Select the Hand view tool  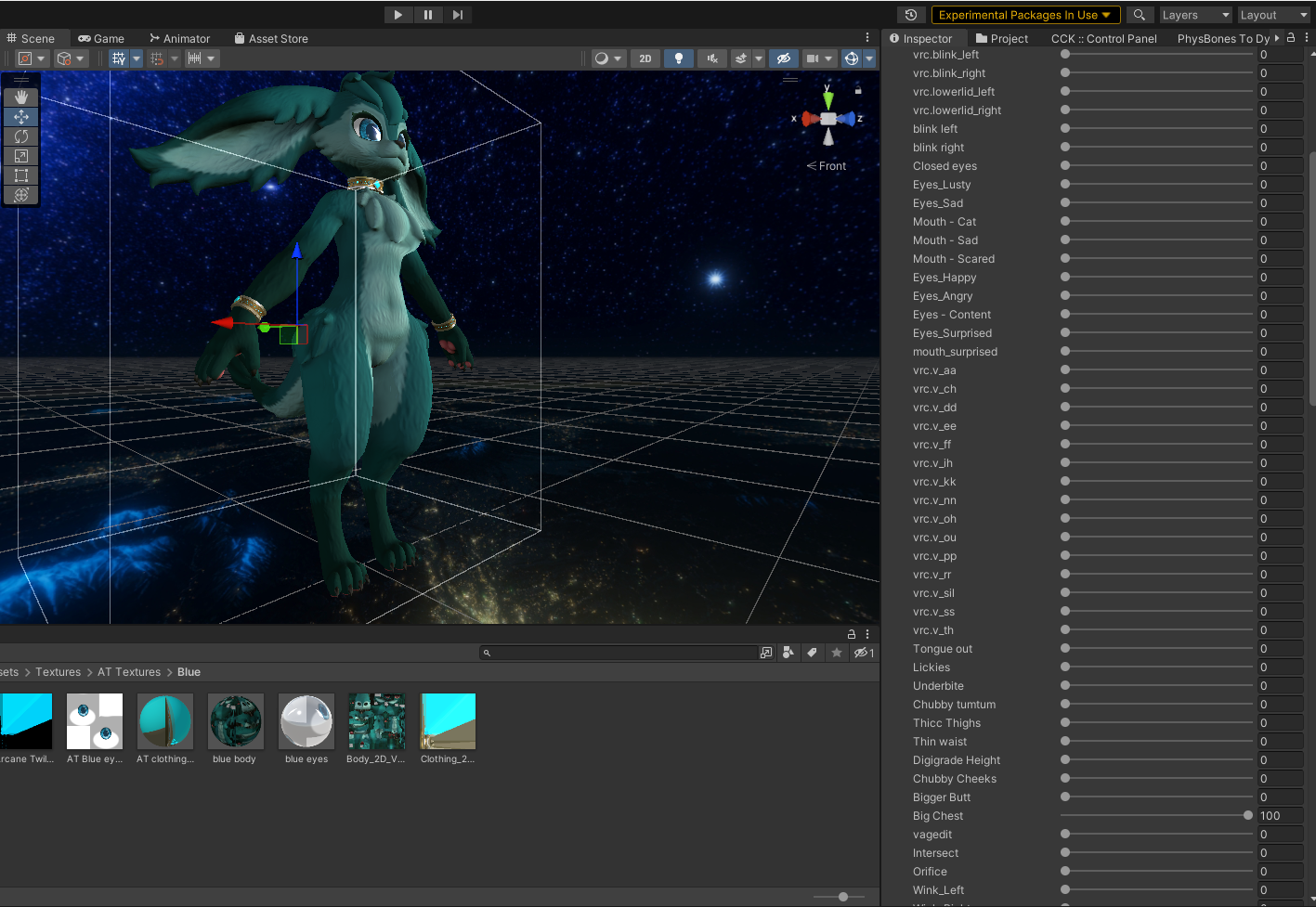(x=21, y=97)
